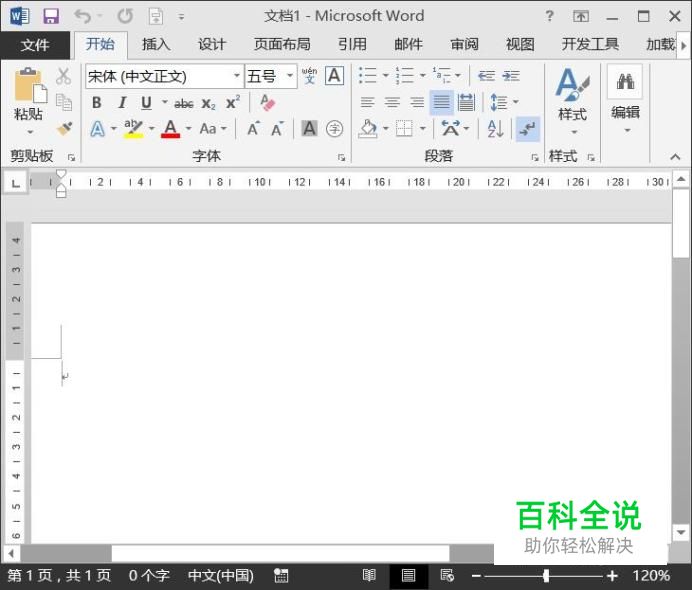Click the Save icon in quick access toolbar
This screenshot has width=692, height=590.
tap(51, 17)
